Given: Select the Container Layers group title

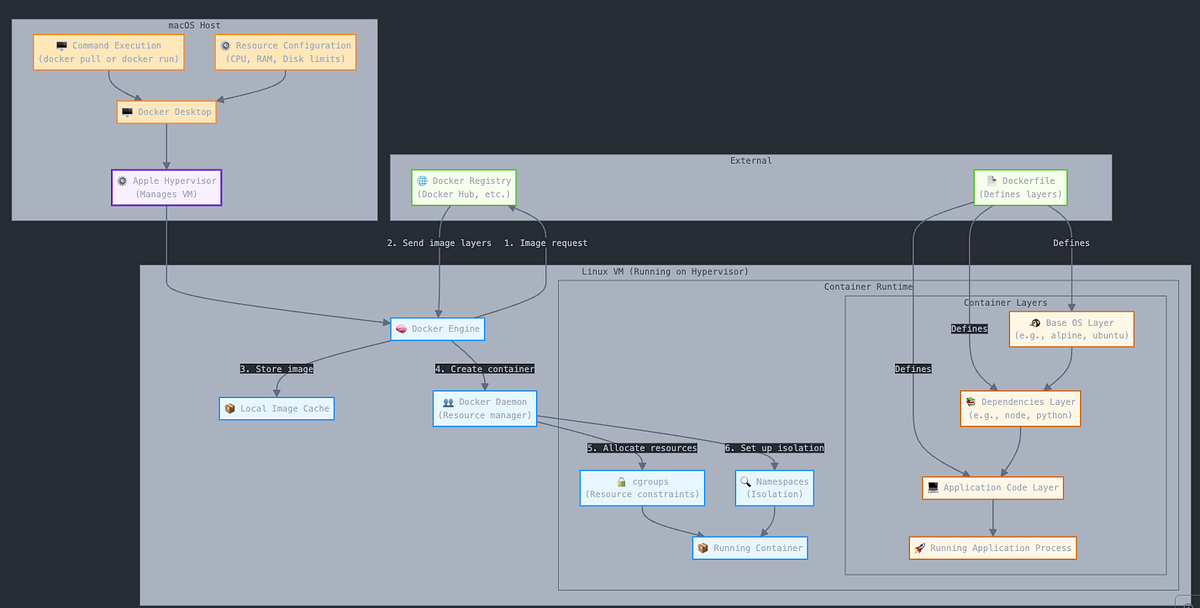Looking at the screenshot, I should click(x=1005, y=302).
